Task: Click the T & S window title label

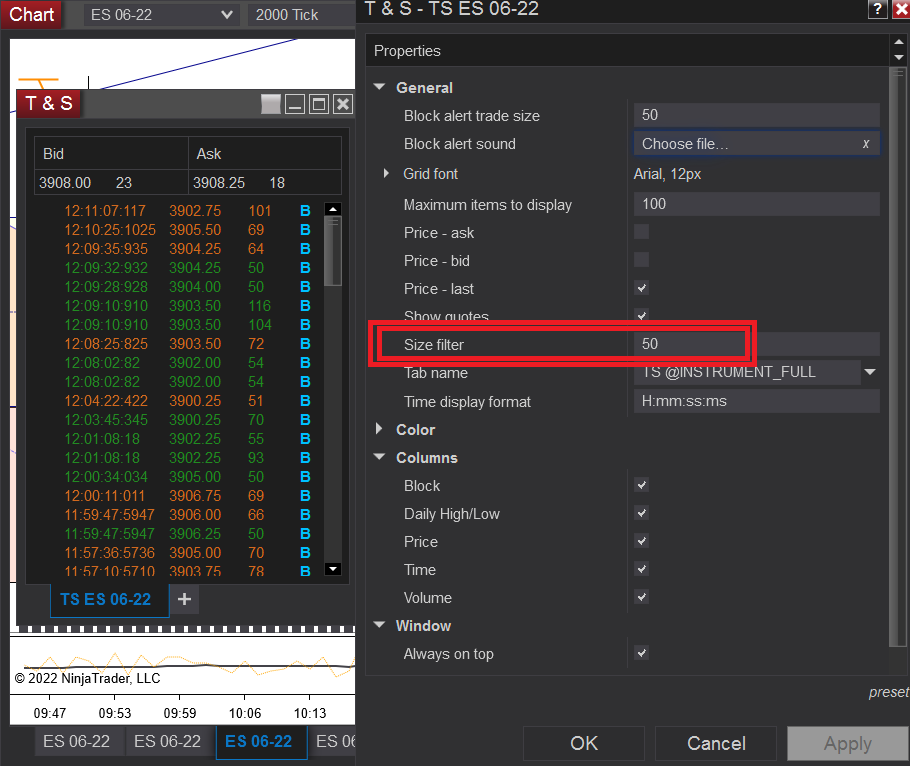Action: 49,103
